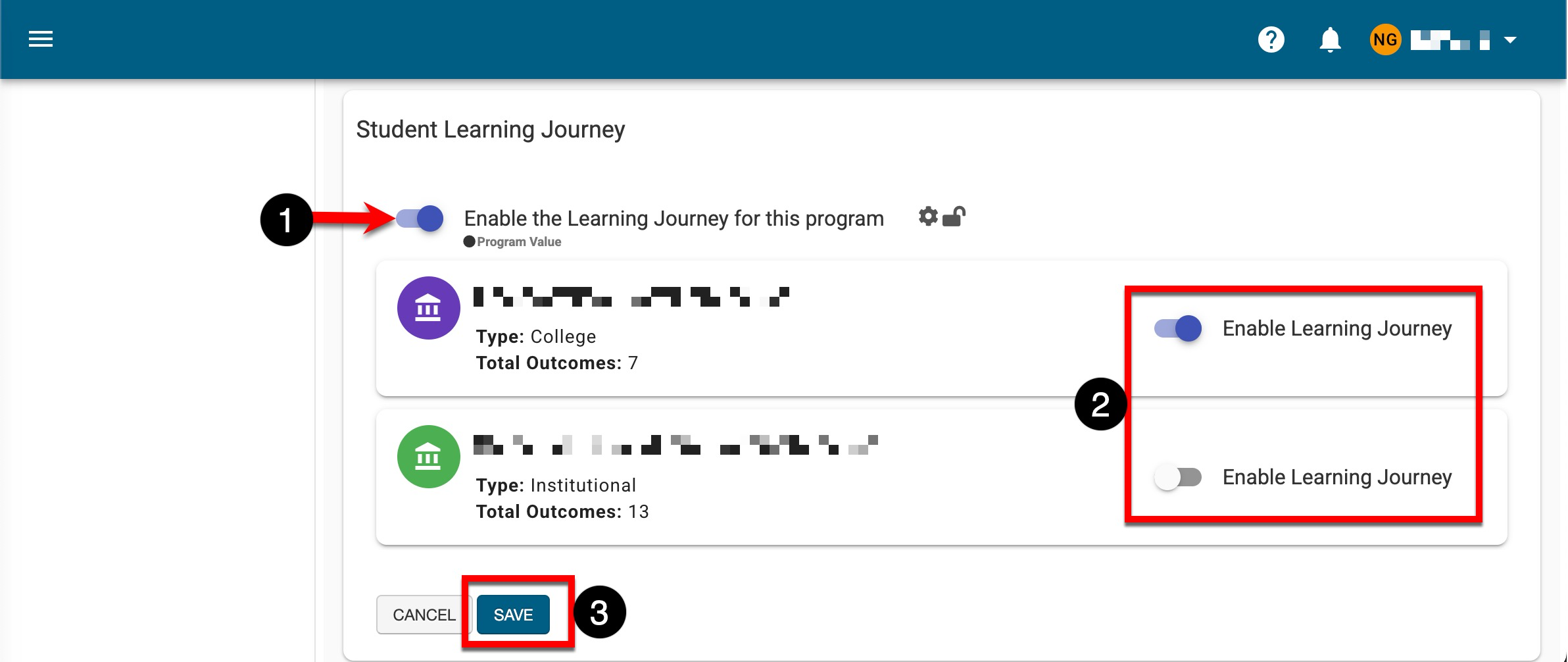Viewport: 1568px width, 662px height.
Task: Open the hamburger navigation menu
Action: [x=41, y=39]
